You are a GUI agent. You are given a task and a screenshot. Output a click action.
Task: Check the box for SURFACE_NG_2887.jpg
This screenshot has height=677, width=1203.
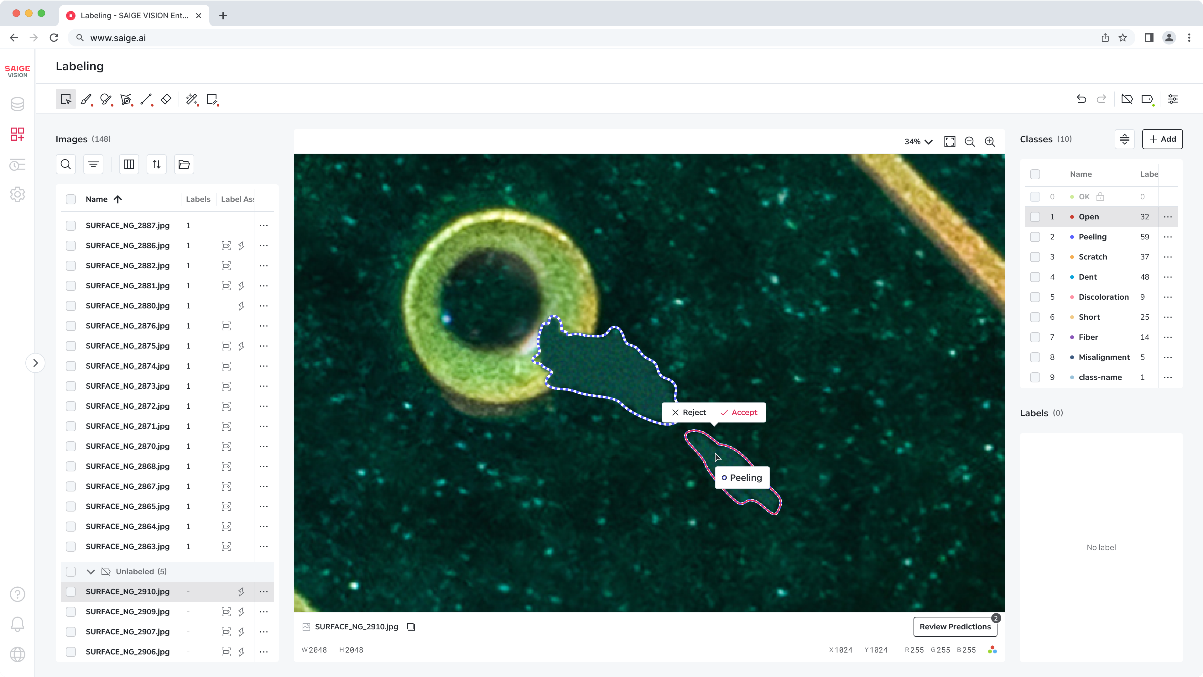click(x=71, y=226)
